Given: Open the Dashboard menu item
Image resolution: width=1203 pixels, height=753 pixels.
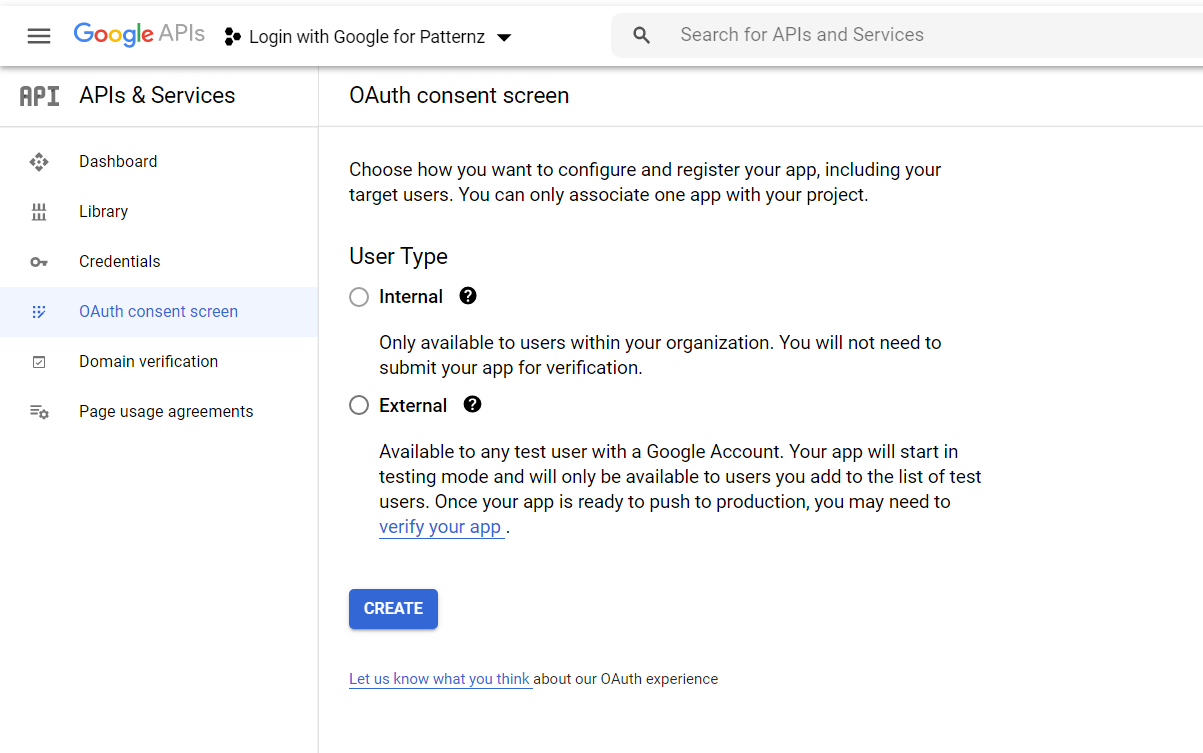Looking at the screenshot, I should tap(118, 162).
